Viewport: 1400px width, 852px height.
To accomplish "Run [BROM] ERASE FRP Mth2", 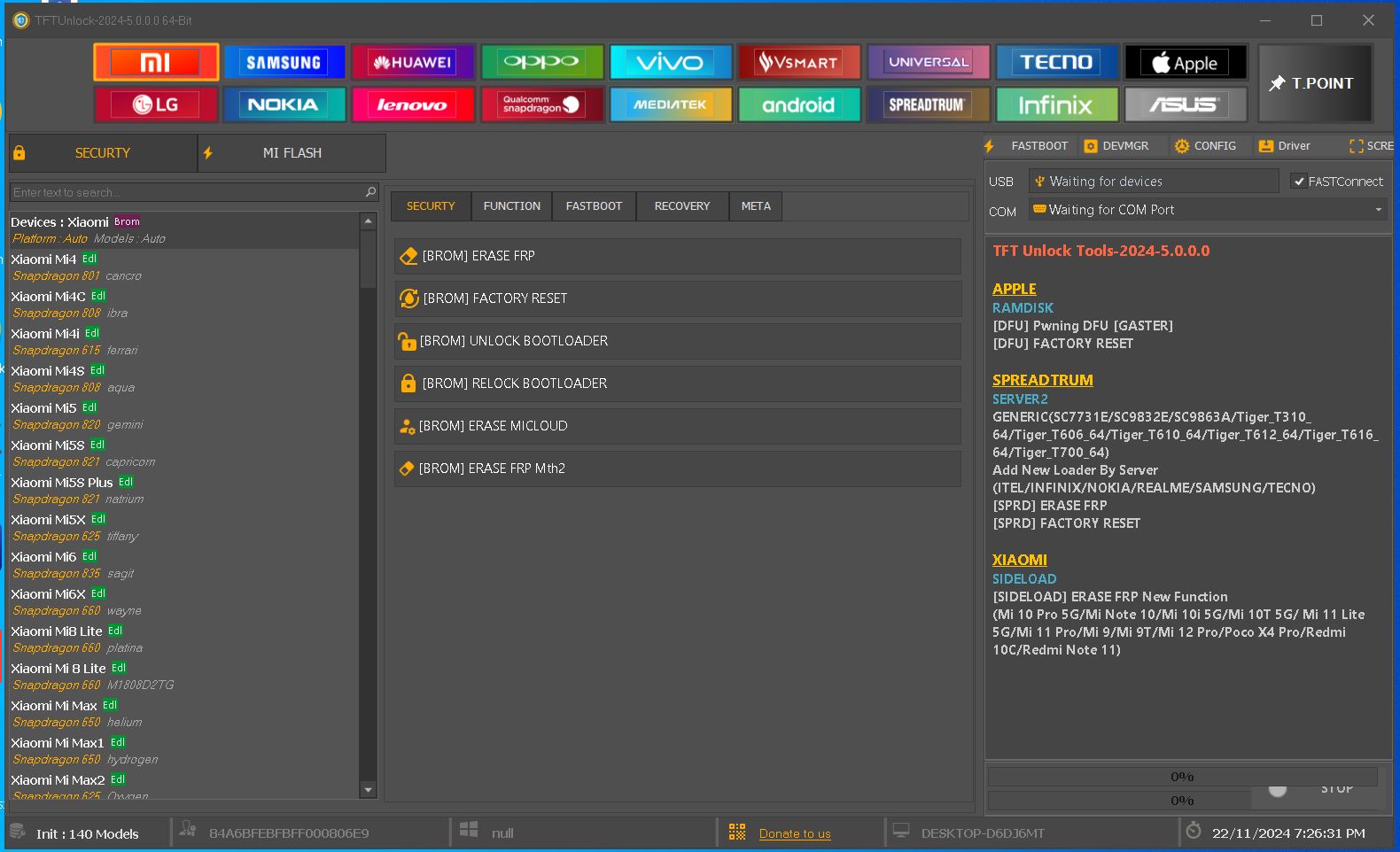I will (678, 469).
